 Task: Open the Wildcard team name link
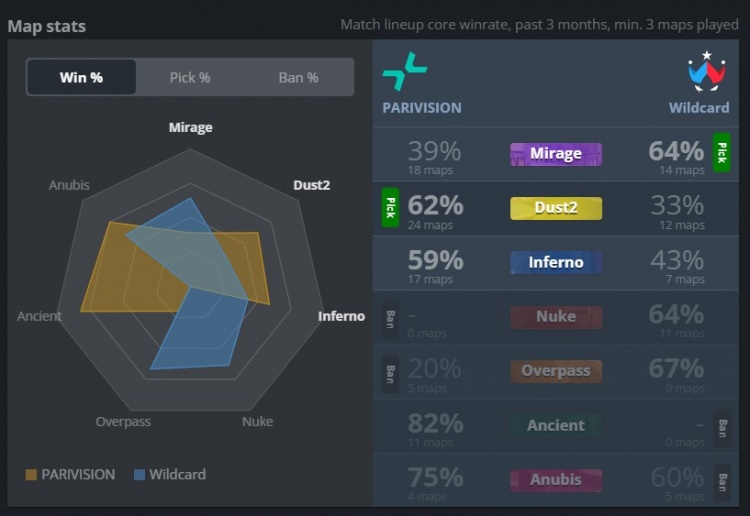click(x=699, y=107)
